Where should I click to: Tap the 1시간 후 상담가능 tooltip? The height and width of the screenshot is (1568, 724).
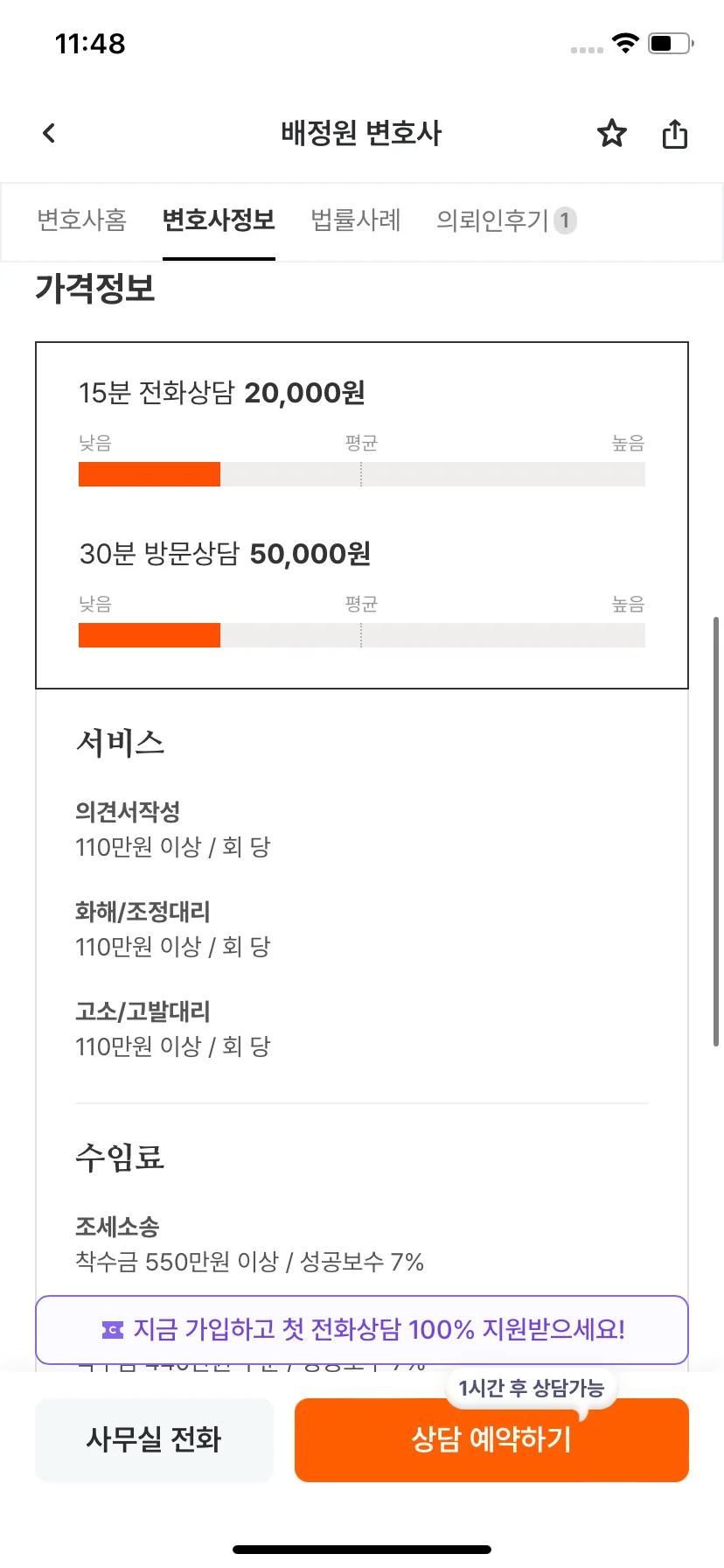[532, 1389]
